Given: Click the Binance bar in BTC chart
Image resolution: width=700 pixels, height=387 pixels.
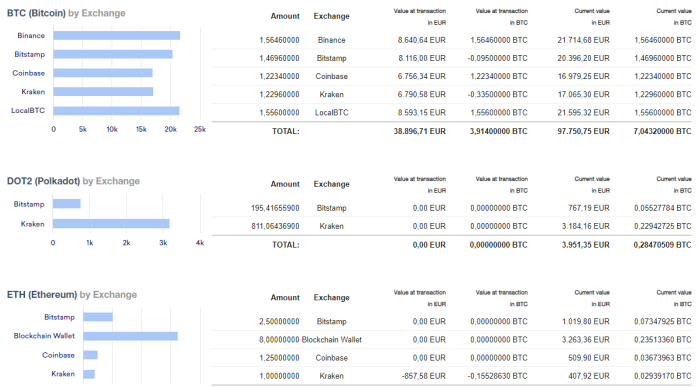Looking at the screenshot, I should [117, 36].
